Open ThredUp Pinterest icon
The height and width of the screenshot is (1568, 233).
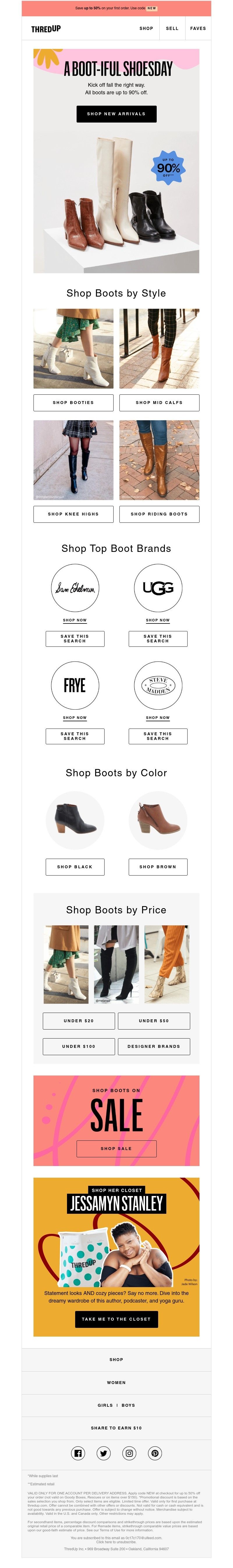[x=155, y=1453]
